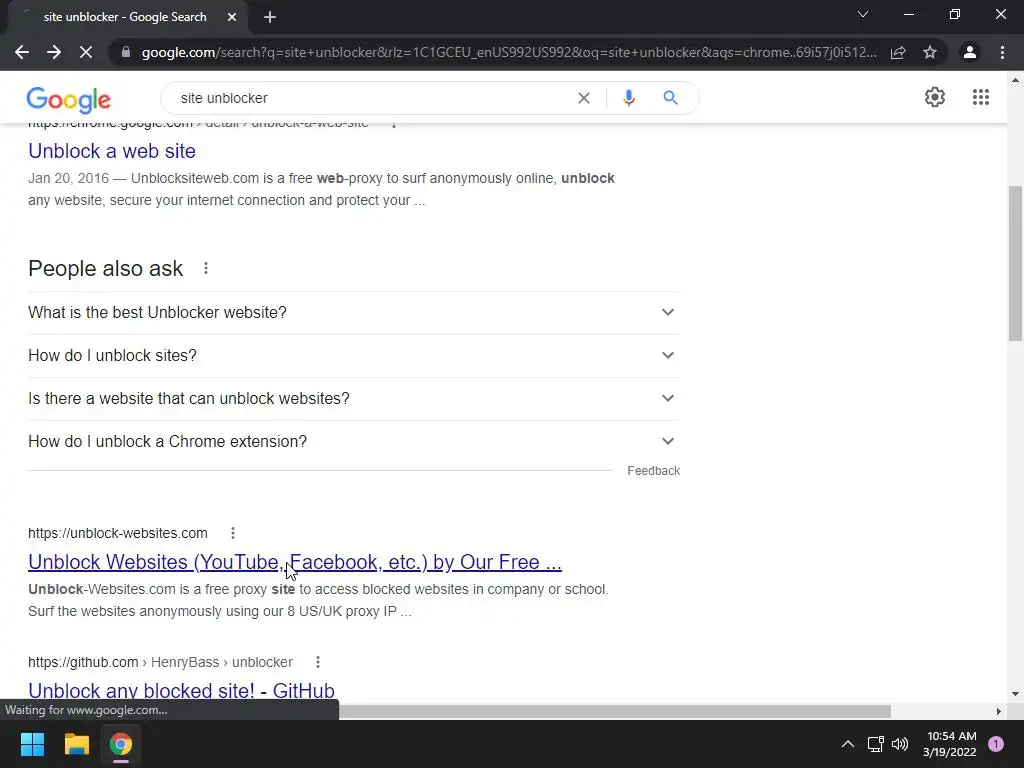Click the Feedback link
Viewport: 1024px width, 768px height.
[654, 471]
